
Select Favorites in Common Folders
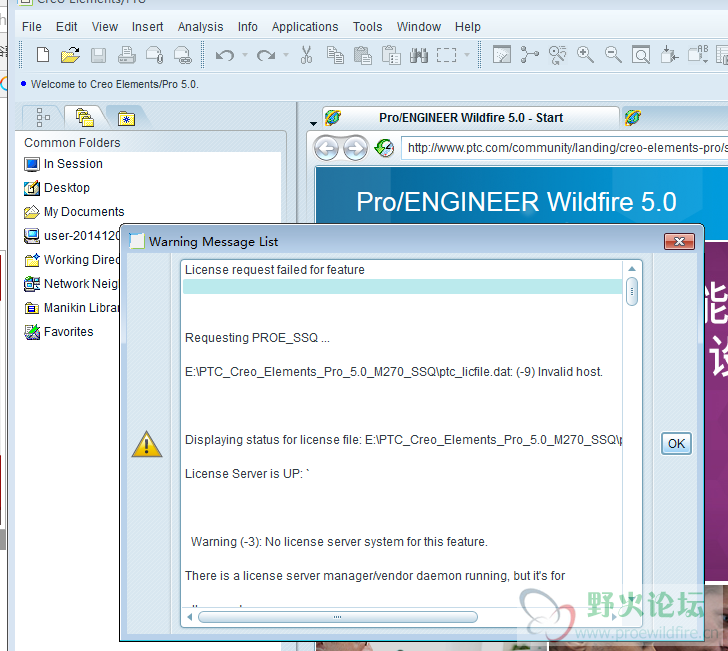coord(59,332)
